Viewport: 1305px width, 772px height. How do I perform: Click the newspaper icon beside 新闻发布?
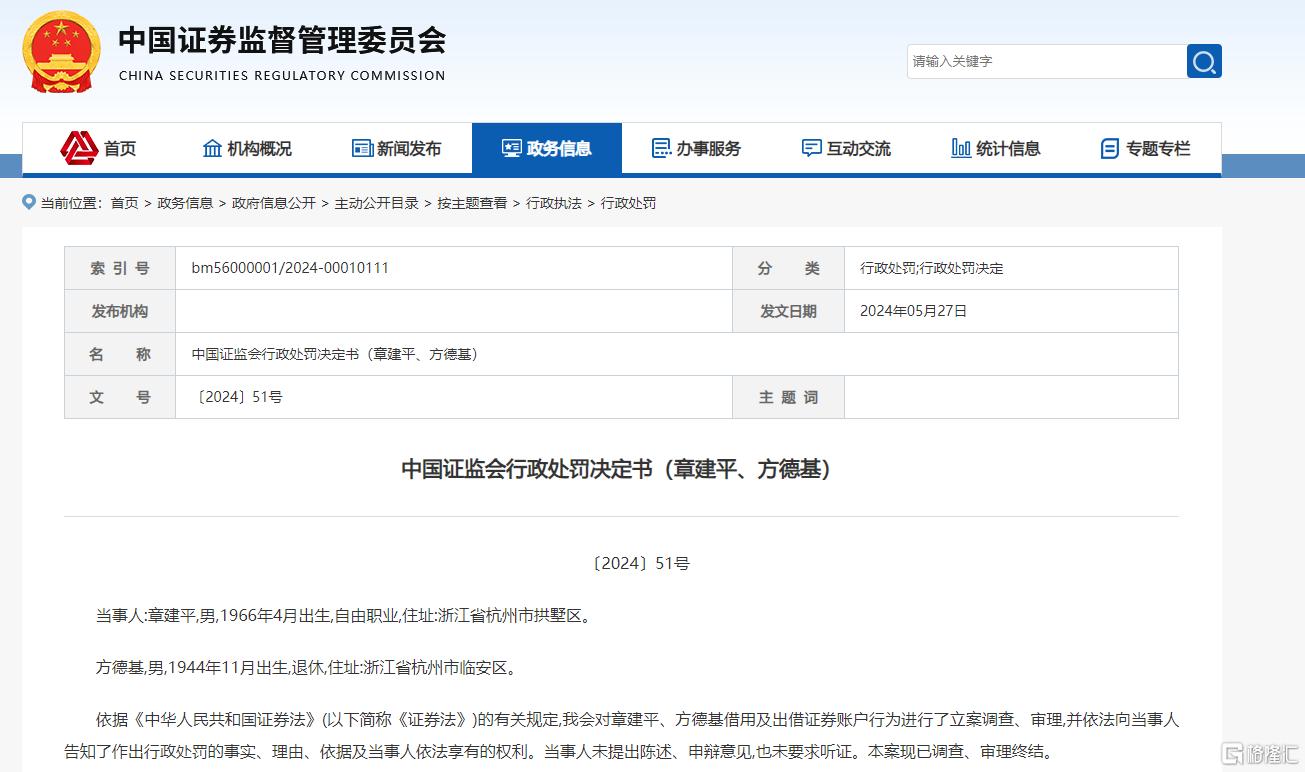tap(362, 148)
